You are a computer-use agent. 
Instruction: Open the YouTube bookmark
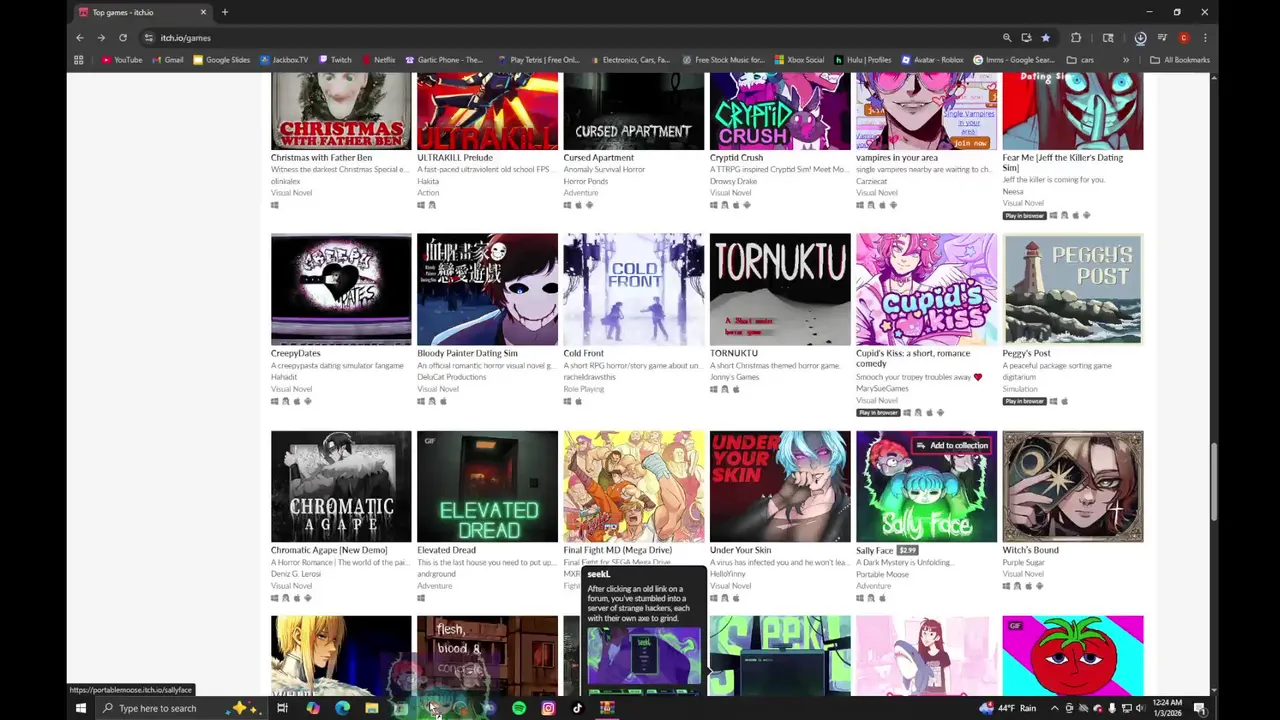pyautogui.click(x=121, y=60)
